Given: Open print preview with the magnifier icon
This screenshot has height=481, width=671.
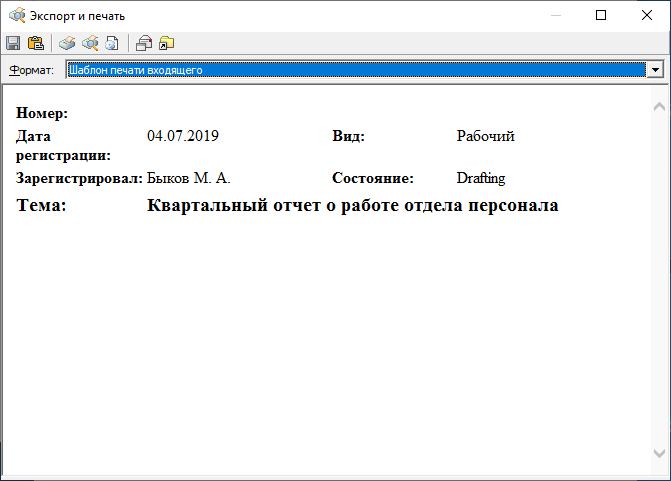Looking at the screenshot, I should pos(90,43).
